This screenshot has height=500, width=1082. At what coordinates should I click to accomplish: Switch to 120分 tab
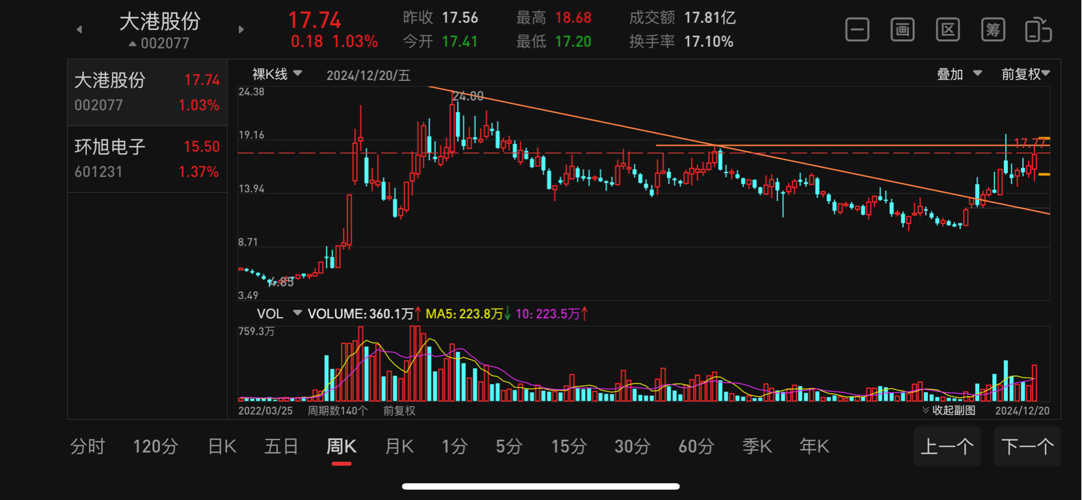[x=155, y=446]
